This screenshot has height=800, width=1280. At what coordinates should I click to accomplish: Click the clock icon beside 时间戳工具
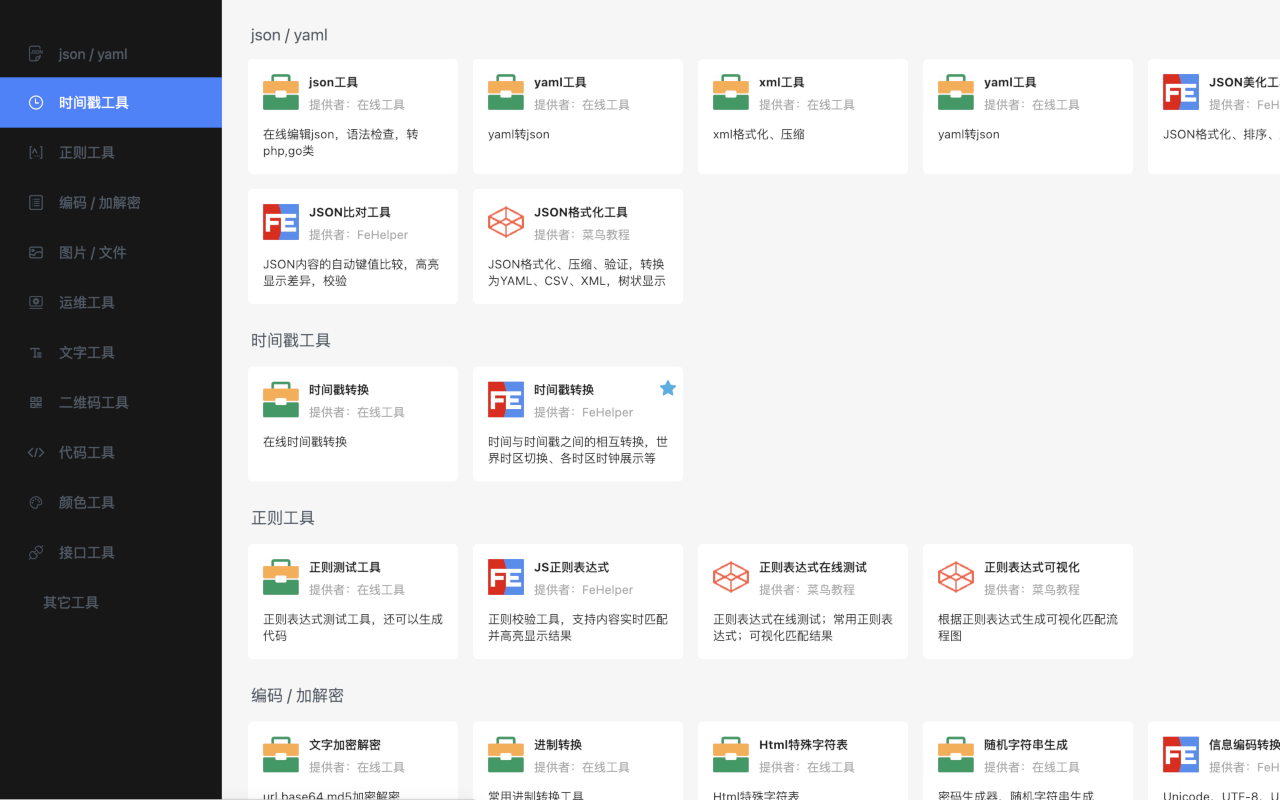click(36, 102)
